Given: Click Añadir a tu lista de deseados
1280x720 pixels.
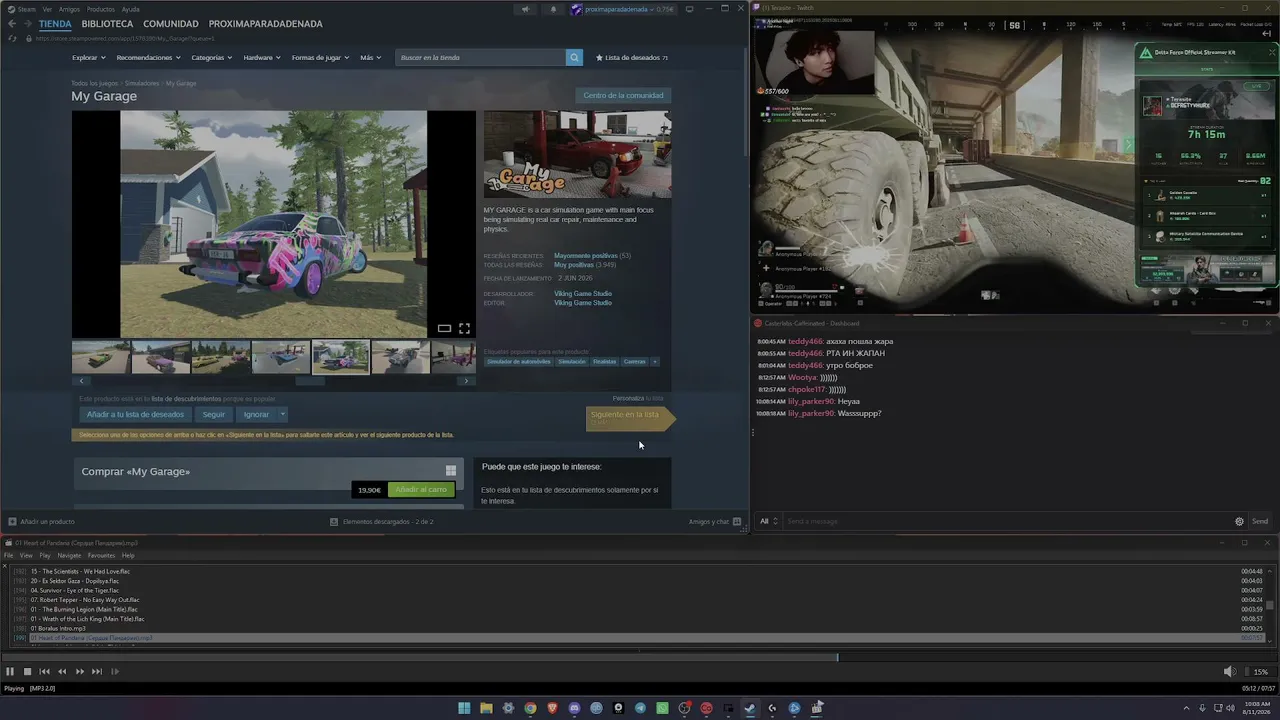Looking at the screenshot, I should [135, 414].
